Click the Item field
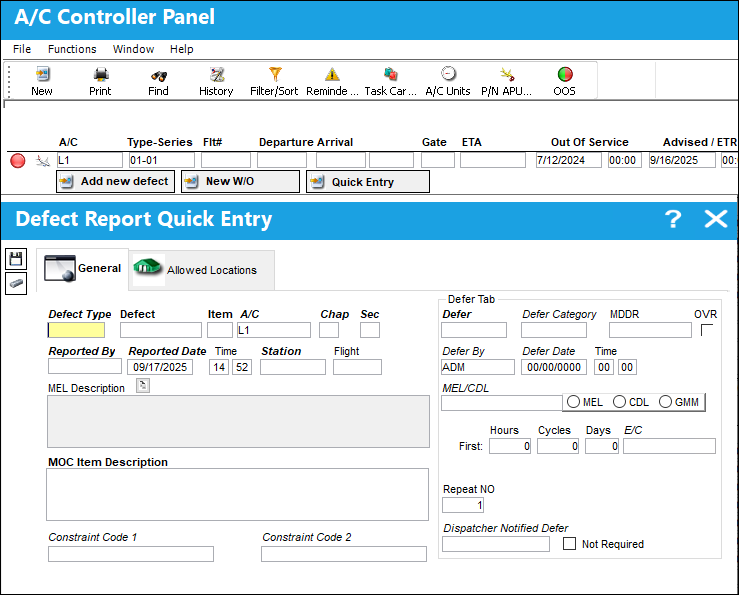The width and height of the screenshot is (739, 595). pos(220,330)
